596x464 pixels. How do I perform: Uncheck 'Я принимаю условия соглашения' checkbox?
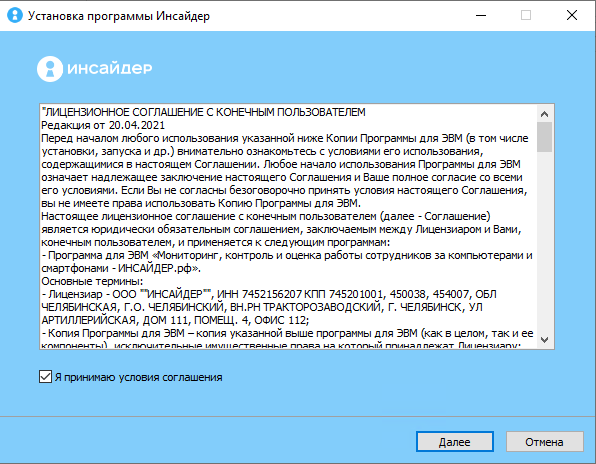tap(45, 377)
